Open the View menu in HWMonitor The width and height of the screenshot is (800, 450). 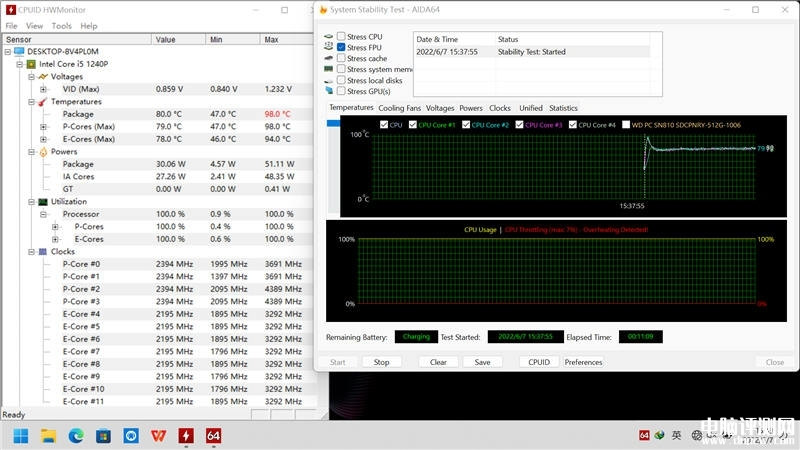[x=34, y=26]
